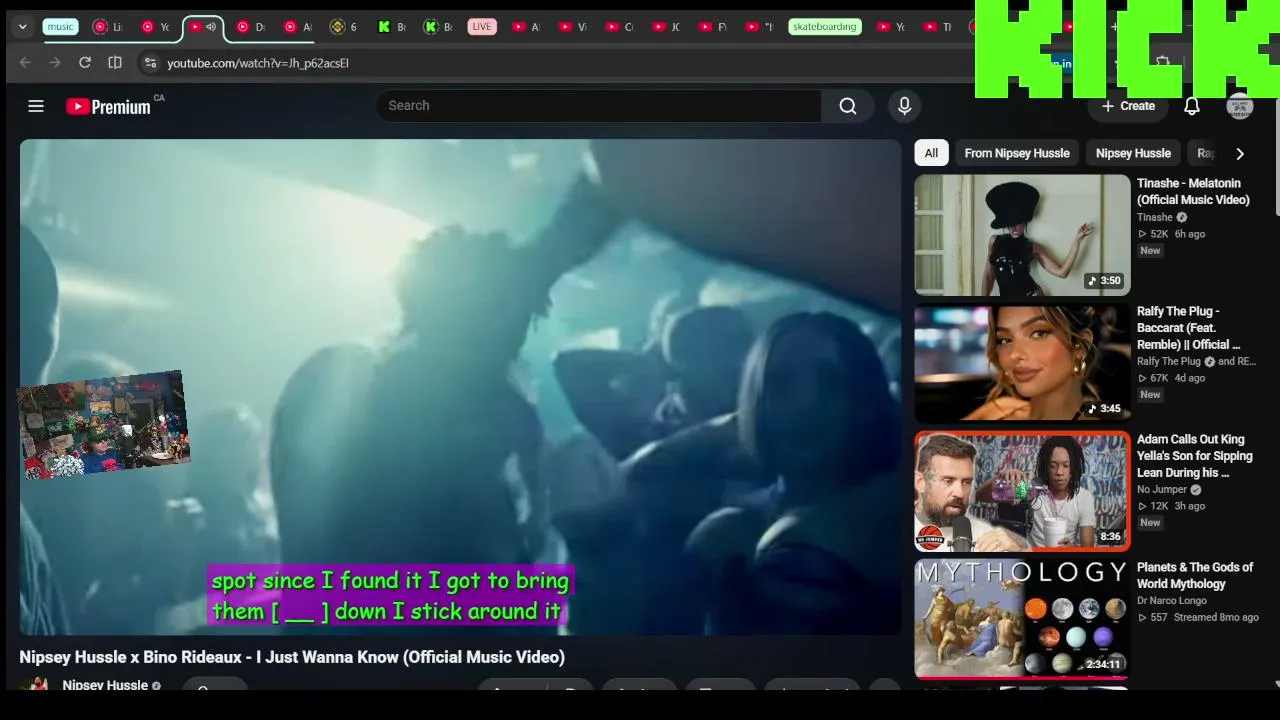Open the No Jumper video thumbnail

[x=1022, y=491]
